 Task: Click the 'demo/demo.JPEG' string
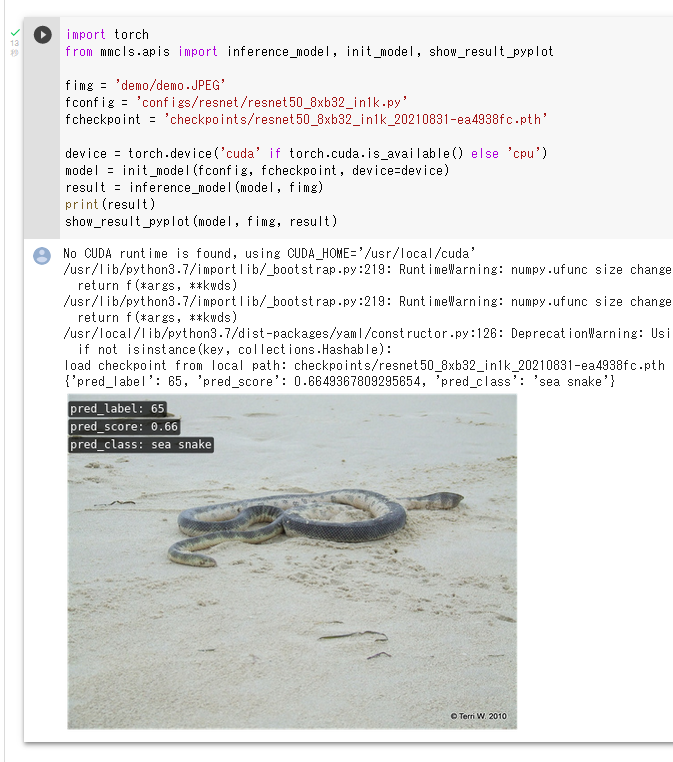[x=170, y=86]
